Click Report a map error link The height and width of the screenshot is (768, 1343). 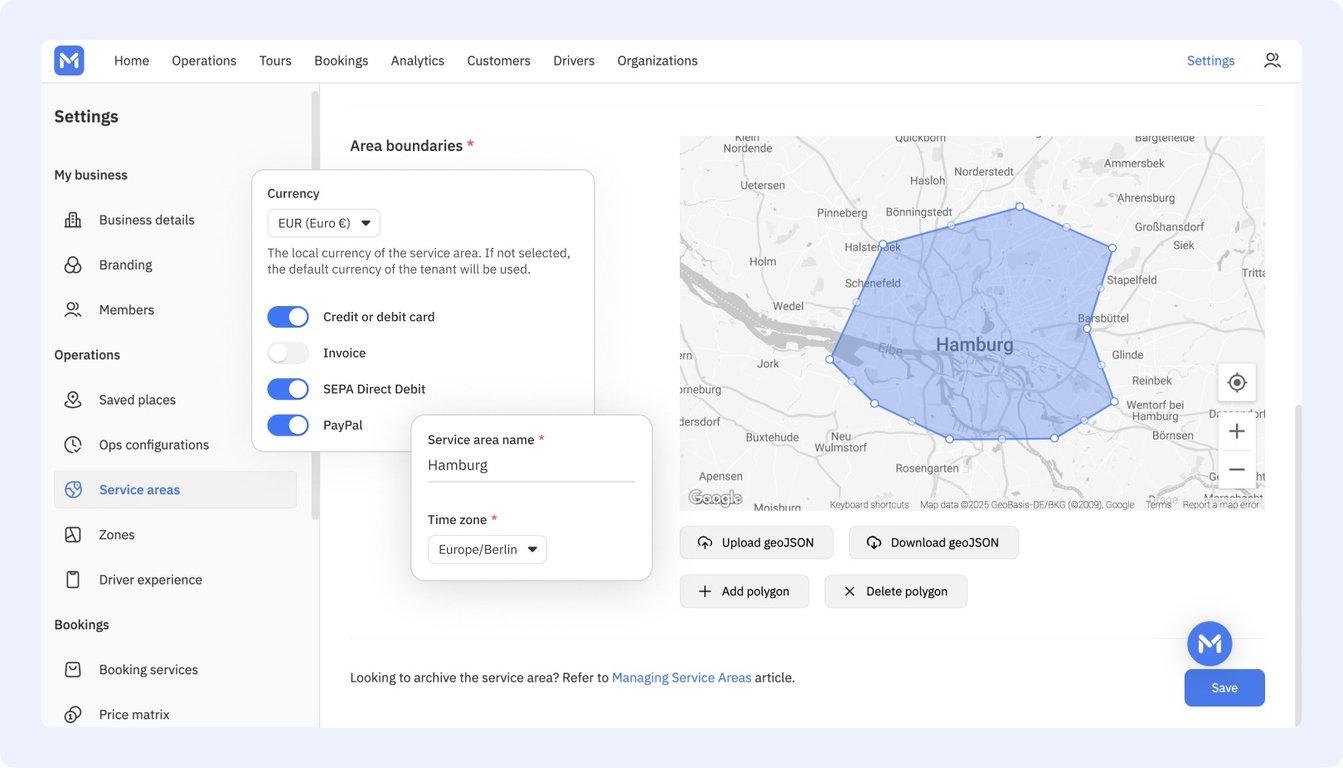click(1221, 505)
